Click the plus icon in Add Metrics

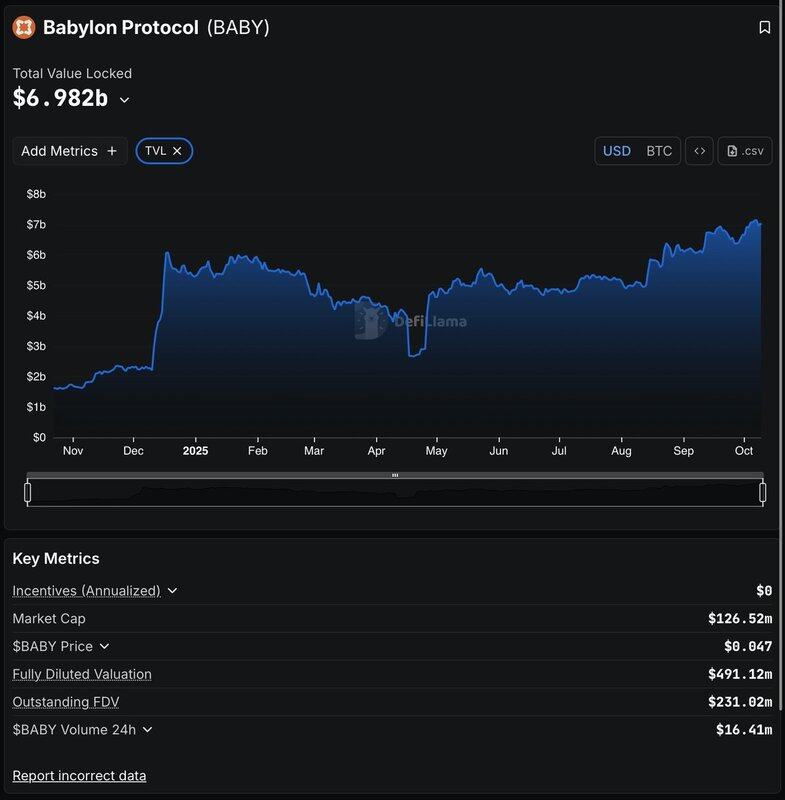pos(112,151)
